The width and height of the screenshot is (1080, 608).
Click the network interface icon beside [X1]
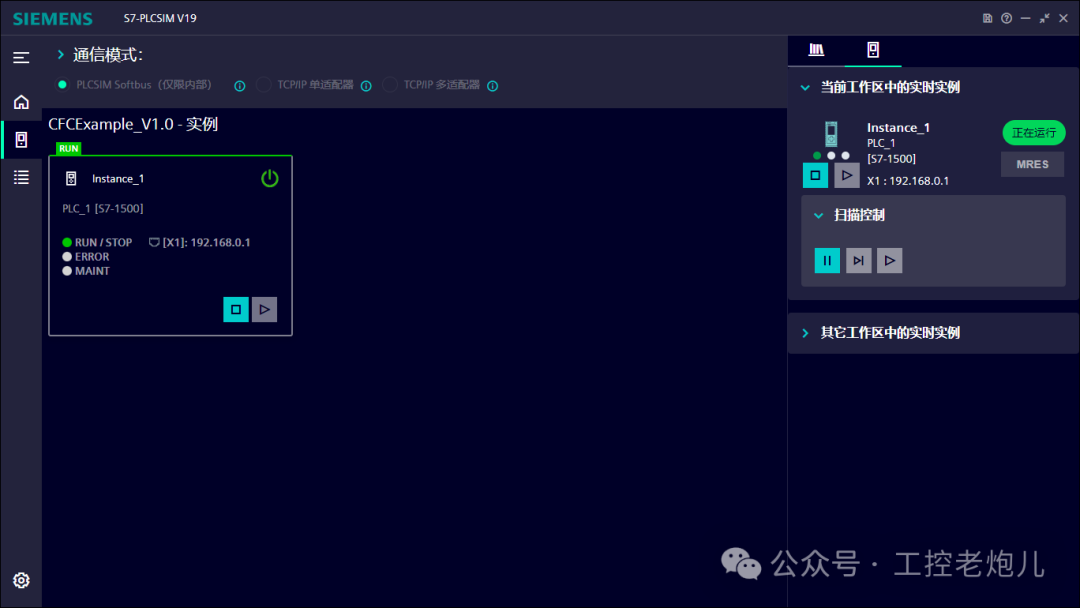click(x=154, y=242)
